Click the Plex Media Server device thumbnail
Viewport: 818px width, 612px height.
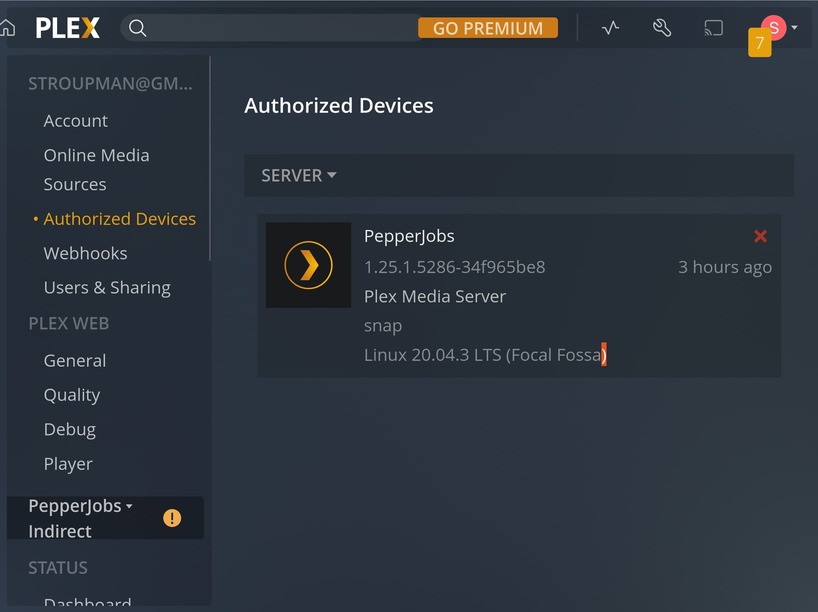pyautogui.click(x=308, y=265)
